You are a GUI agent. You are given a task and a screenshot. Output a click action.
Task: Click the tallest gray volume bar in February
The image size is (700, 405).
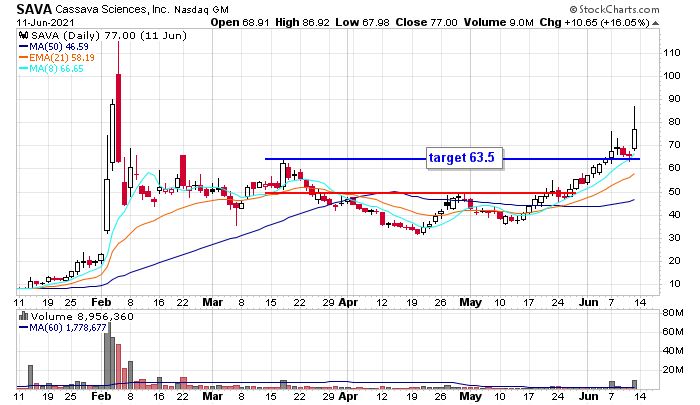point(108,355)
